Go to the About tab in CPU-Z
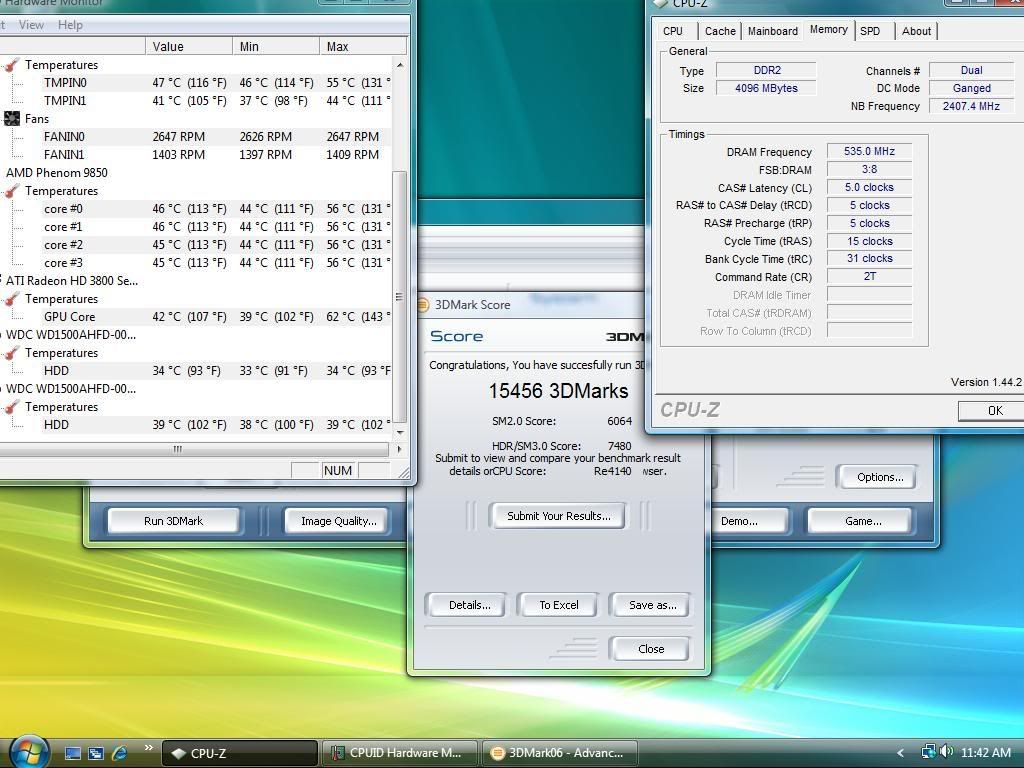 point(916,31)
